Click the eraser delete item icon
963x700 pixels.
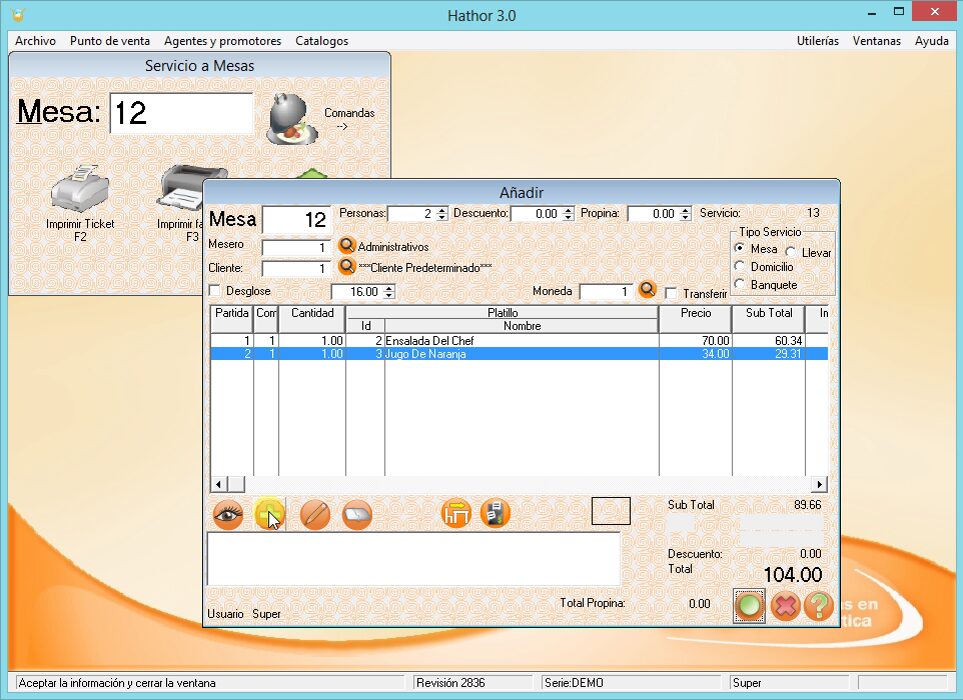tap(357, 515)
